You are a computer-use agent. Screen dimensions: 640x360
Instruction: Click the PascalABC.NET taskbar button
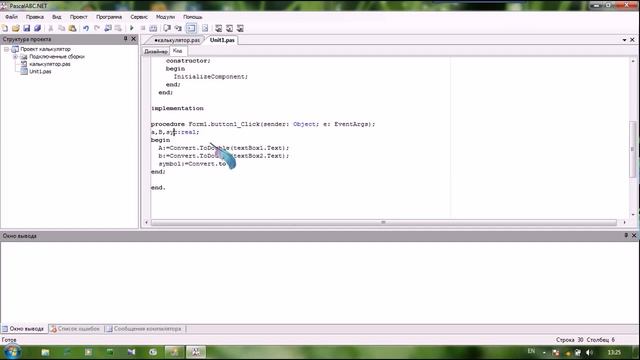click(196, 352)
